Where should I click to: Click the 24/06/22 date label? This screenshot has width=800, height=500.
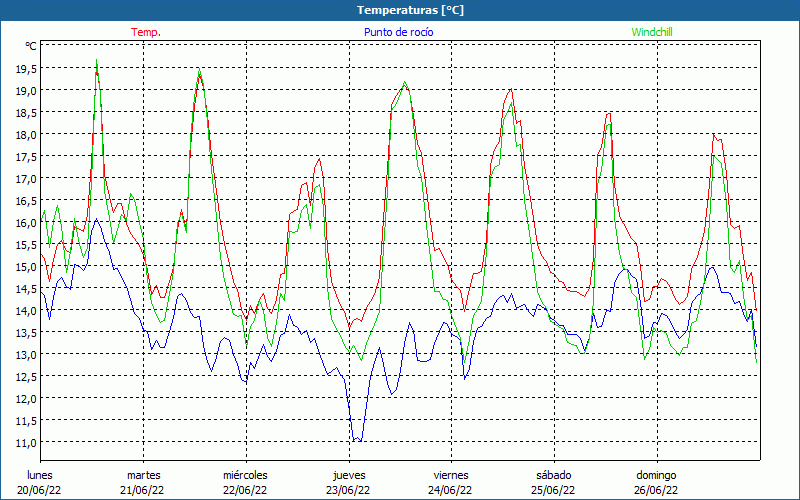[451, 490]
